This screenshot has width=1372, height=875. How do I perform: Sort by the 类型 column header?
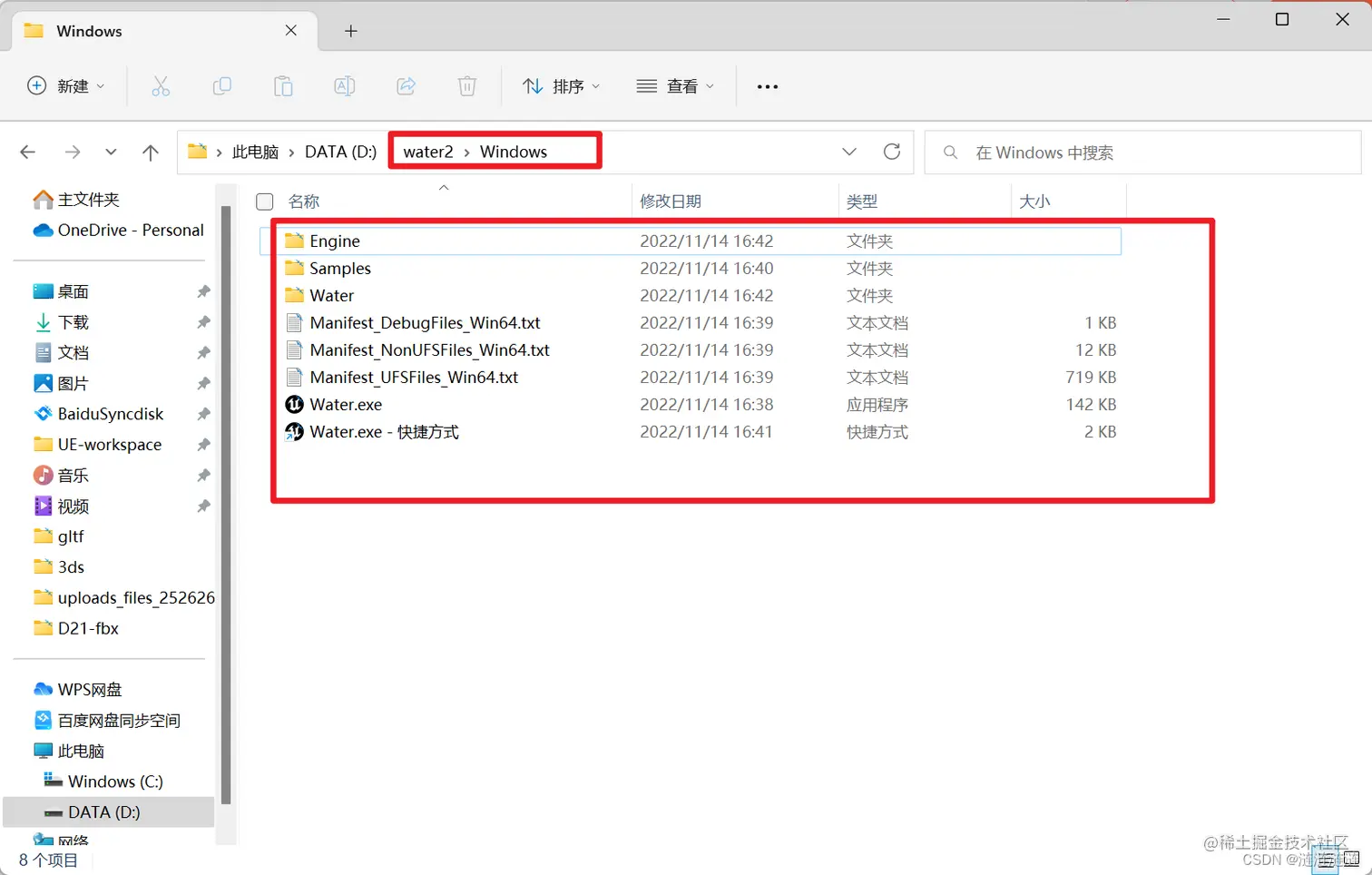tap(862, 202)
